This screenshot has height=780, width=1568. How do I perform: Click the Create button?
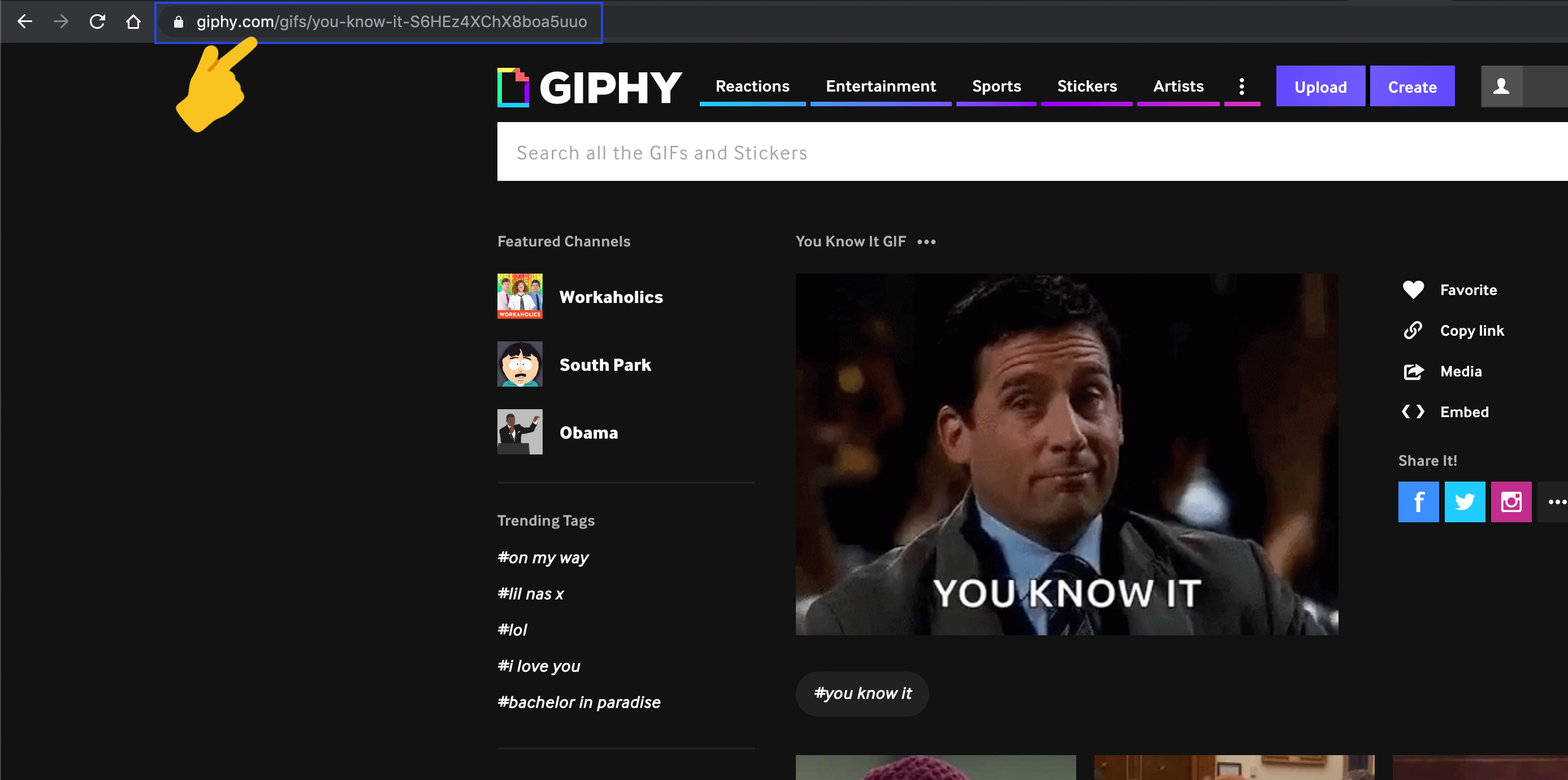coord(1412,86)
